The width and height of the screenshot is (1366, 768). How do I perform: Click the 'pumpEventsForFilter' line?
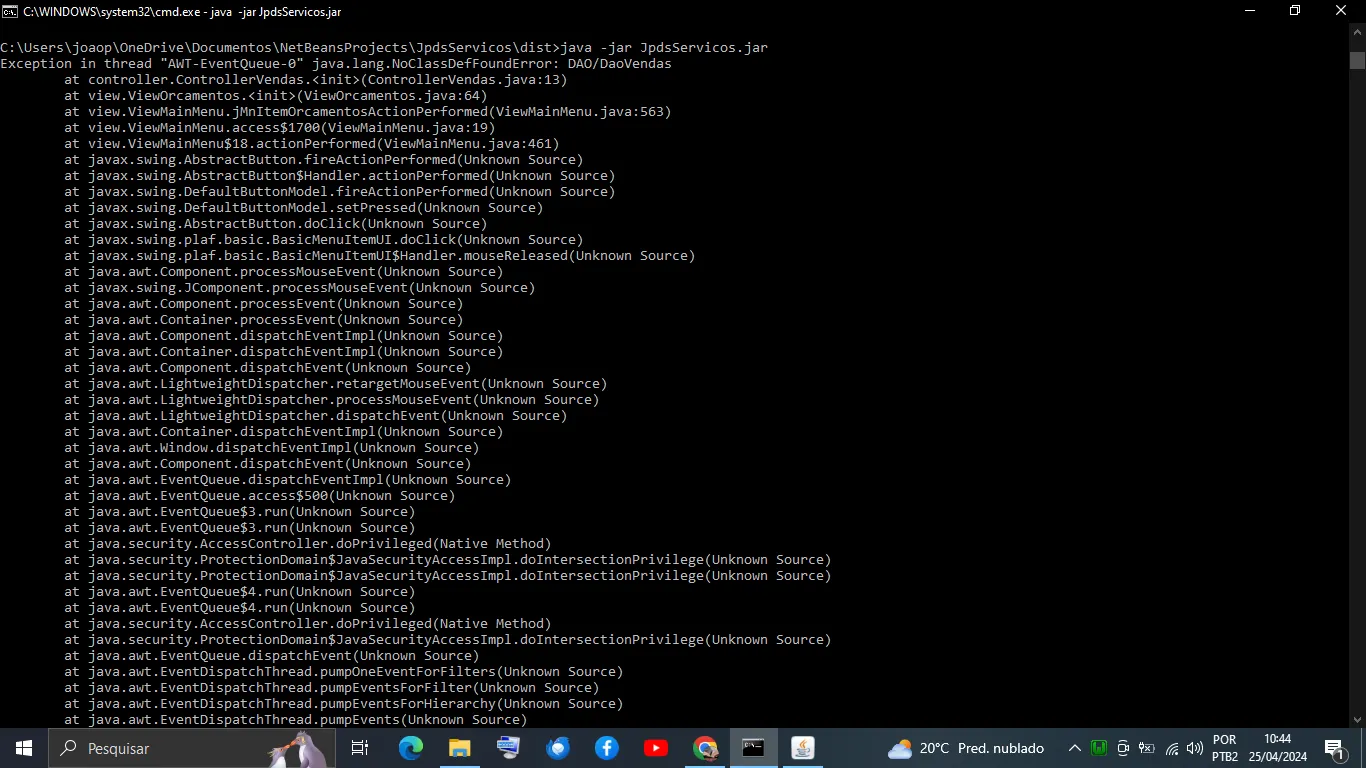[x=332, y=688]
